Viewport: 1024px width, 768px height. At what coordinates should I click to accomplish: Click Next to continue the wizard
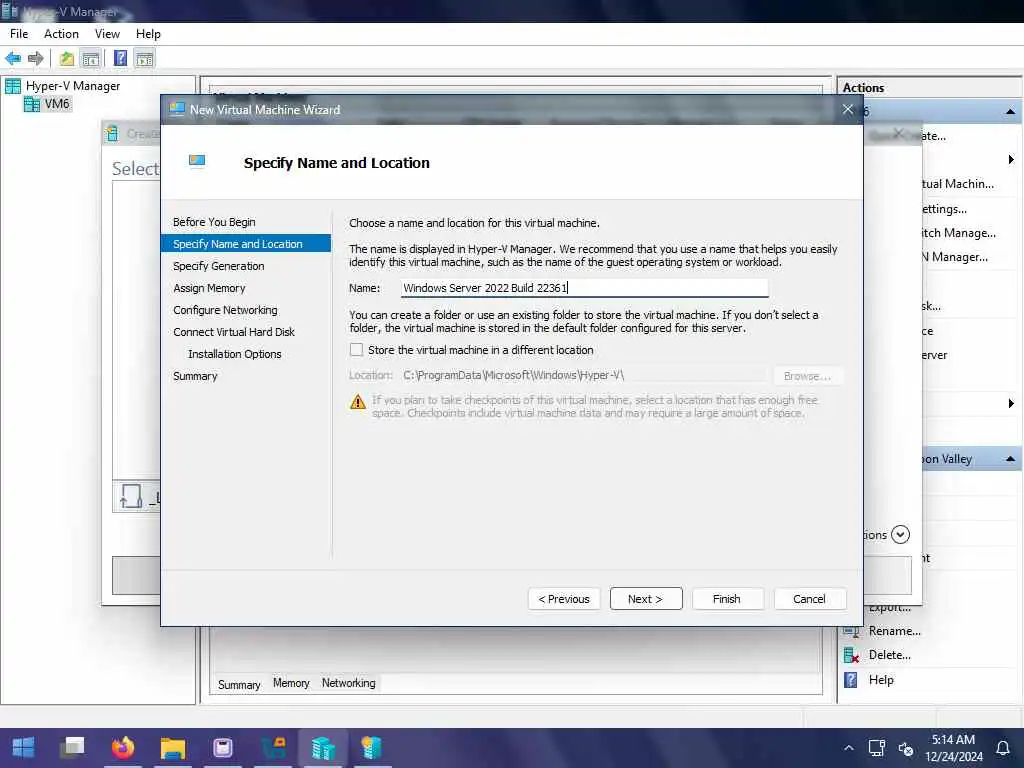(x=646, y=599)
